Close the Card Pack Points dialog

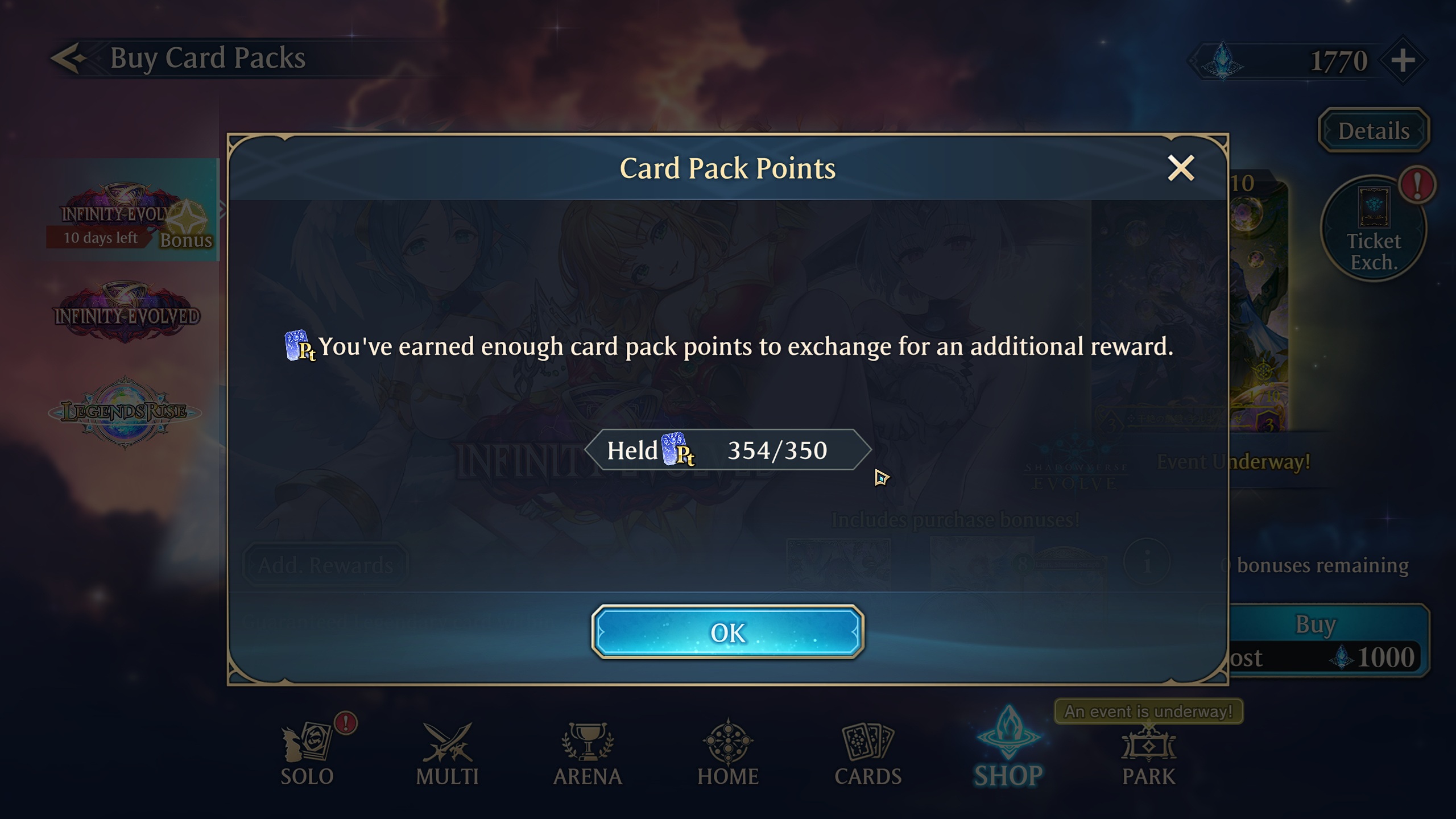point(1181,168)
